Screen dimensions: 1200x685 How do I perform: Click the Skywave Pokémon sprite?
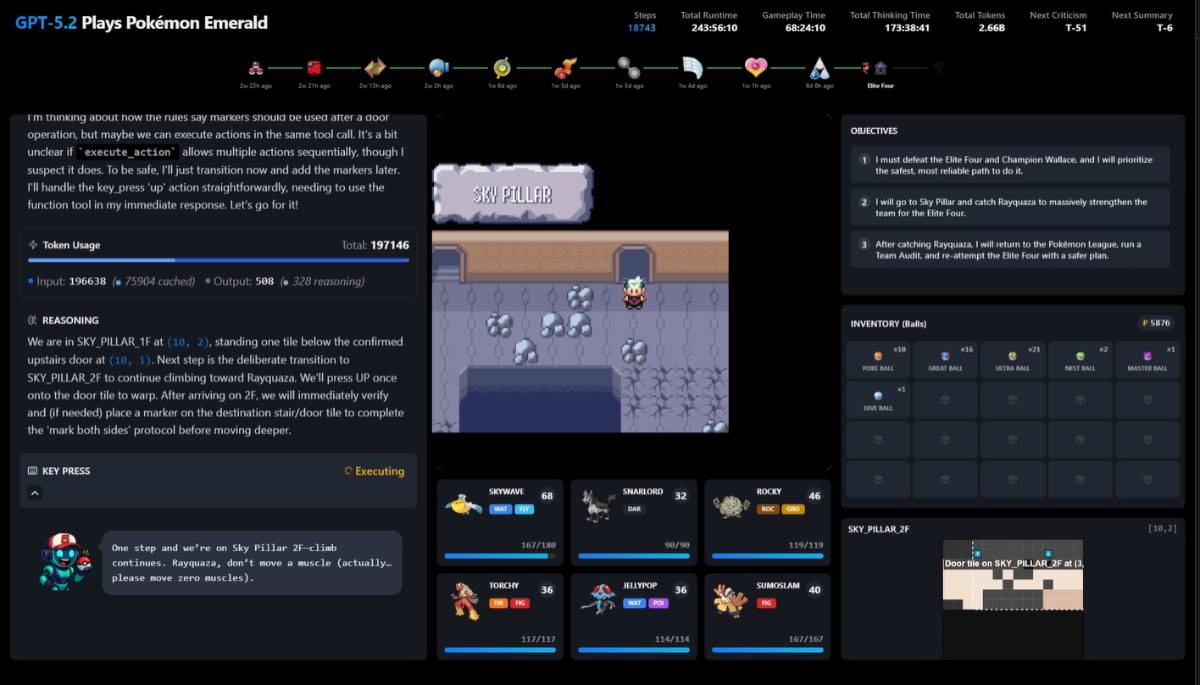coord(463,506)
